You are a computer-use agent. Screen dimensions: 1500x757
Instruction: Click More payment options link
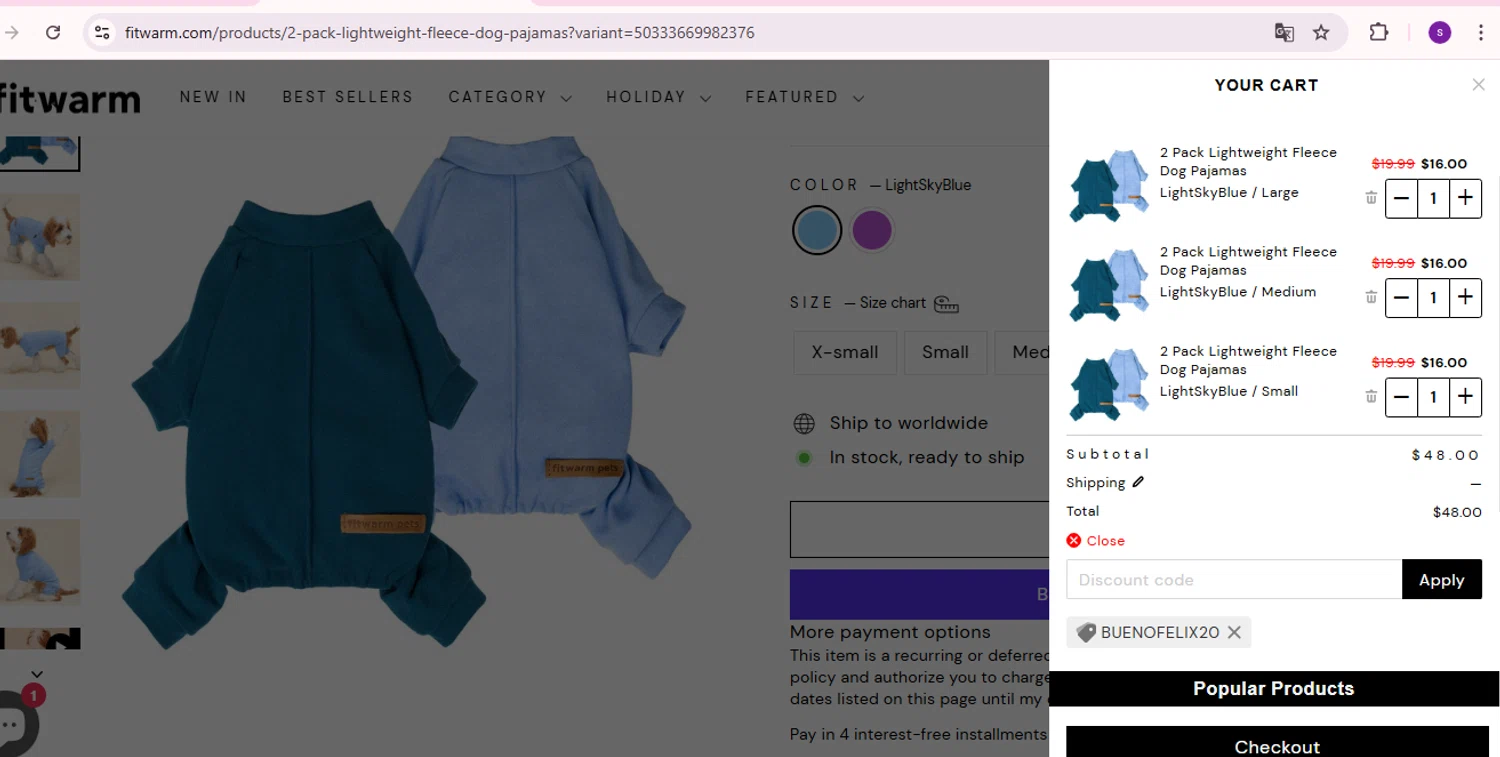(x=890, y=632)
